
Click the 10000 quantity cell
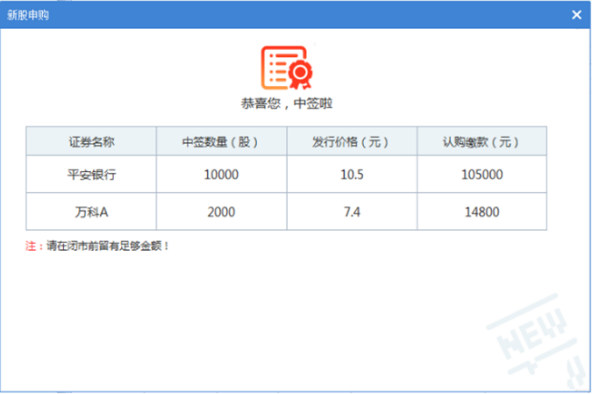[x=221, y=174]
